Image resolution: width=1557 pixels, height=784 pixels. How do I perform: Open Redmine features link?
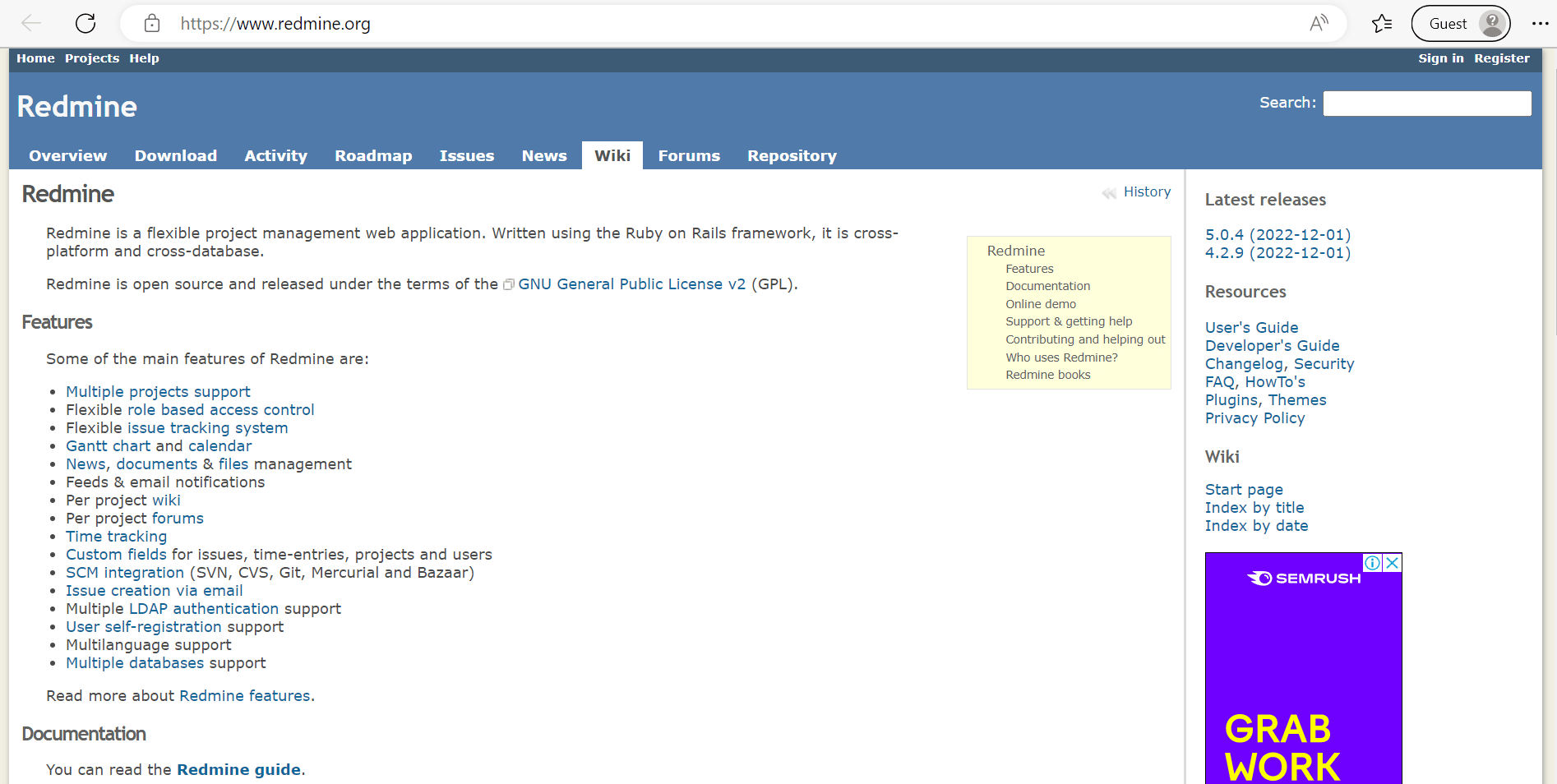[245, 696]
